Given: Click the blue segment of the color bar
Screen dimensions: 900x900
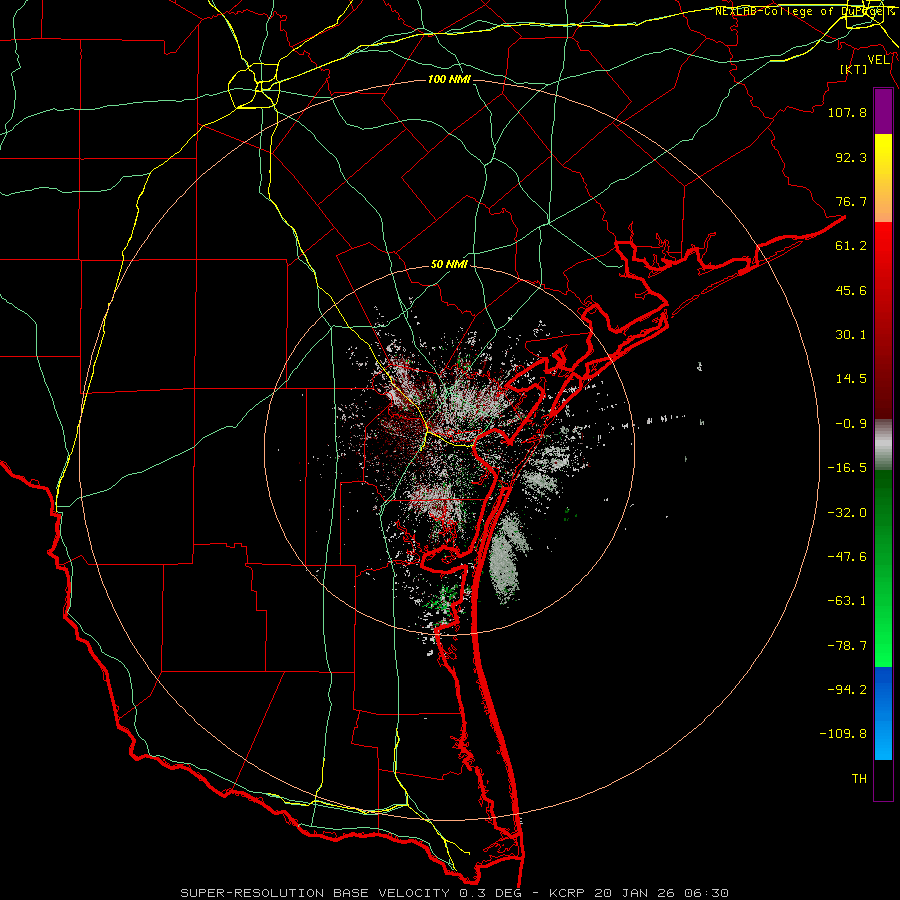Looking at the screenshot, I should tap(883, 713).
